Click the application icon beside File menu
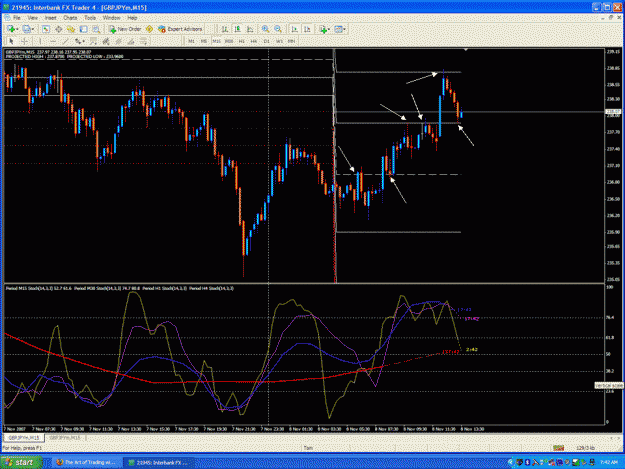The width and height of the screenshot is (625, 469). [7, 18]
